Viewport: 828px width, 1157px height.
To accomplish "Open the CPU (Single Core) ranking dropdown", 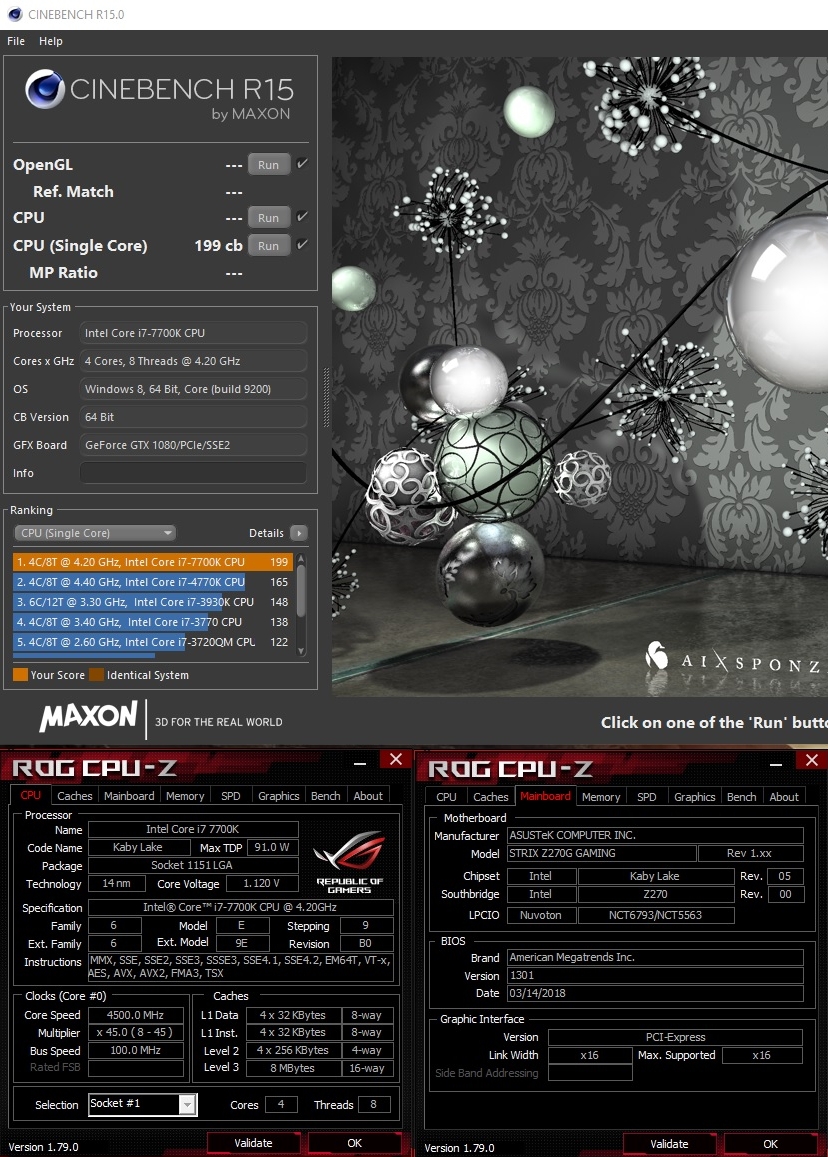I will (x=95, y=533).
